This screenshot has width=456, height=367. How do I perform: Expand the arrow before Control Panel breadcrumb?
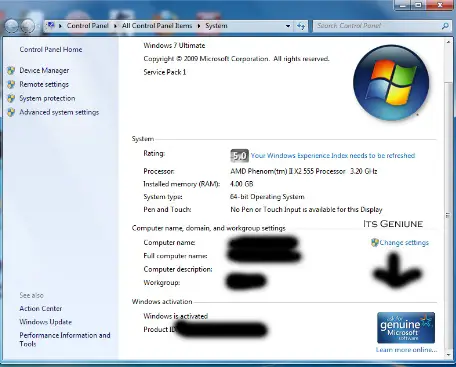(60, 26)
